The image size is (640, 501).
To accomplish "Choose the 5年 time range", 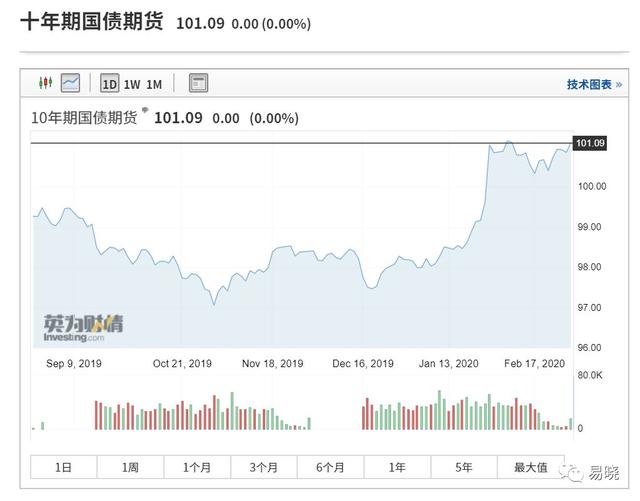I will [464, 467].
